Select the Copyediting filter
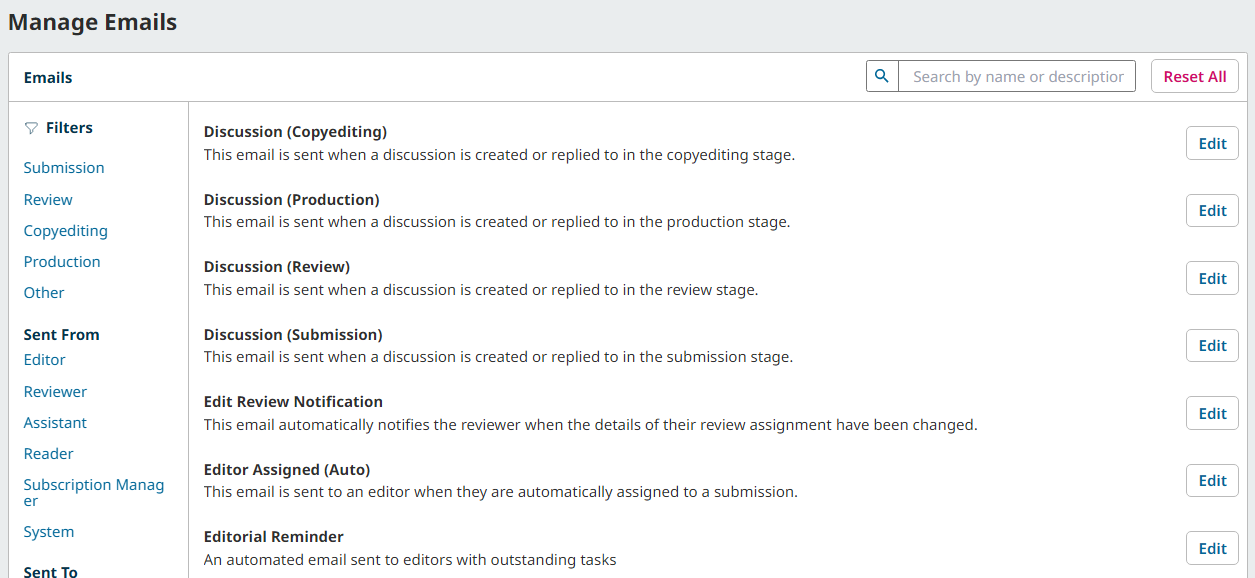1255x578 pixels. 66,231
